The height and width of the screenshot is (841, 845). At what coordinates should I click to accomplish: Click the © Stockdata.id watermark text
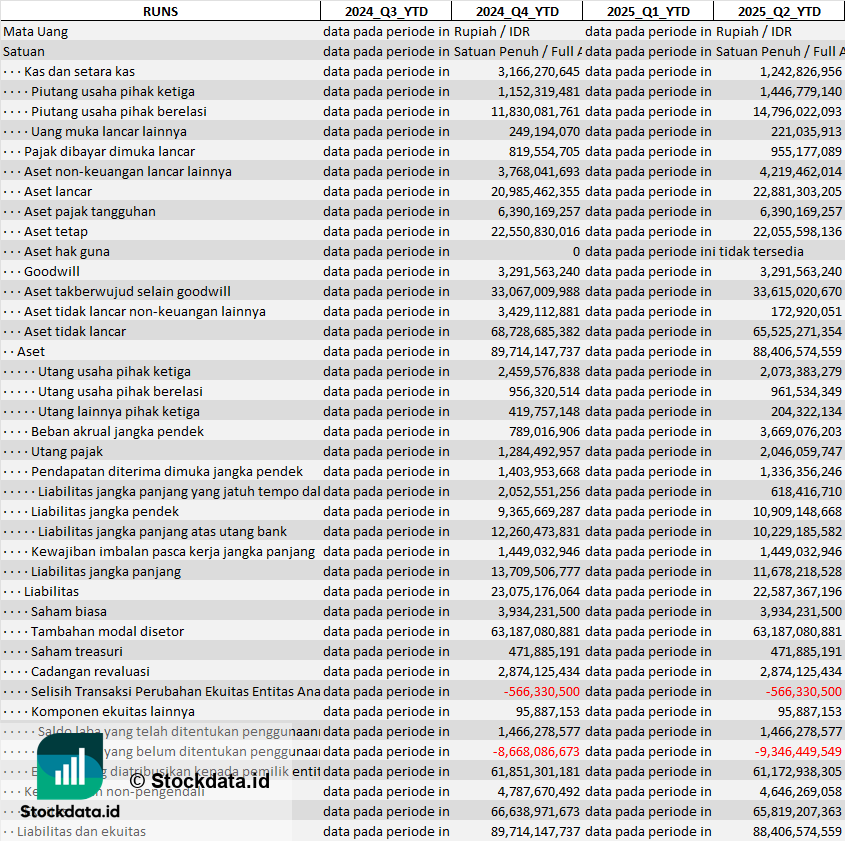click(x=199, y=780)
